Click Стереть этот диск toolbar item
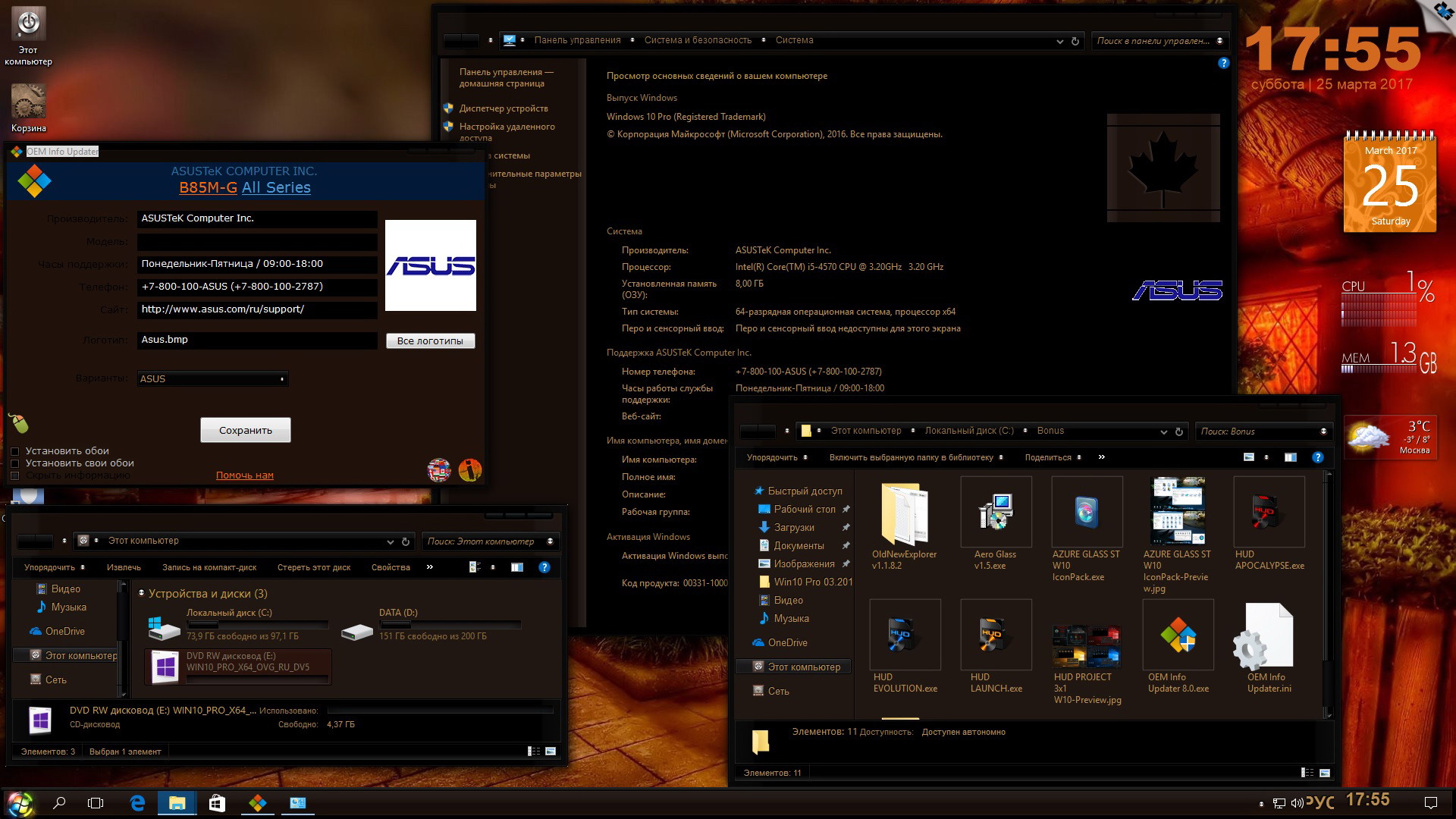This screenshot has height=819, width=1456. click(314, 567)
